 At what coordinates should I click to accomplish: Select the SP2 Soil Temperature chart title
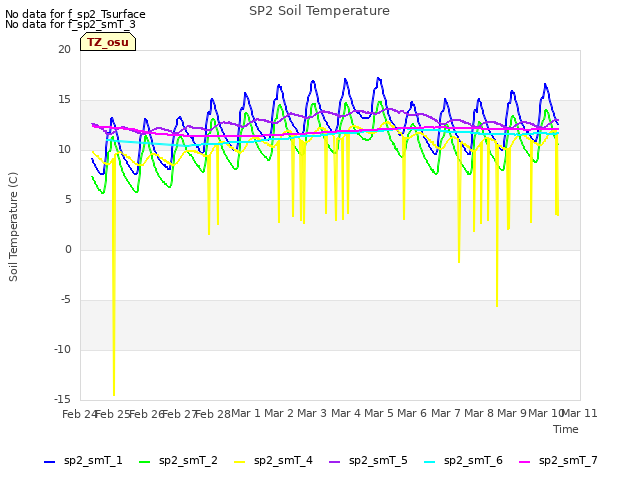click(320, 11)
